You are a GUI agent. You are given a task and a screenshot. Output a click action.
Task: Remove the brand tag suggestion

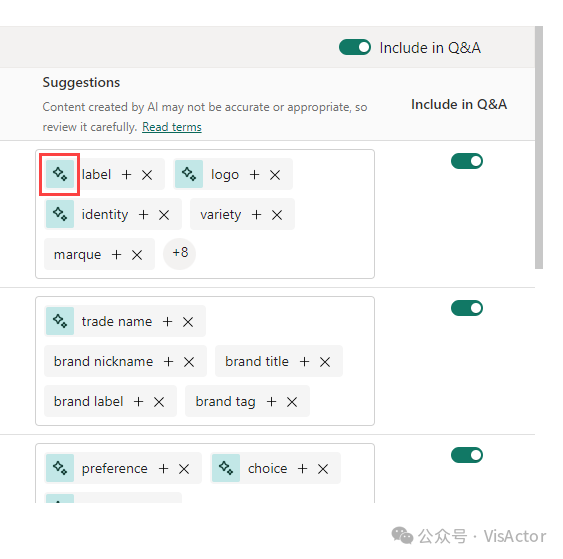tap(292, 402)
